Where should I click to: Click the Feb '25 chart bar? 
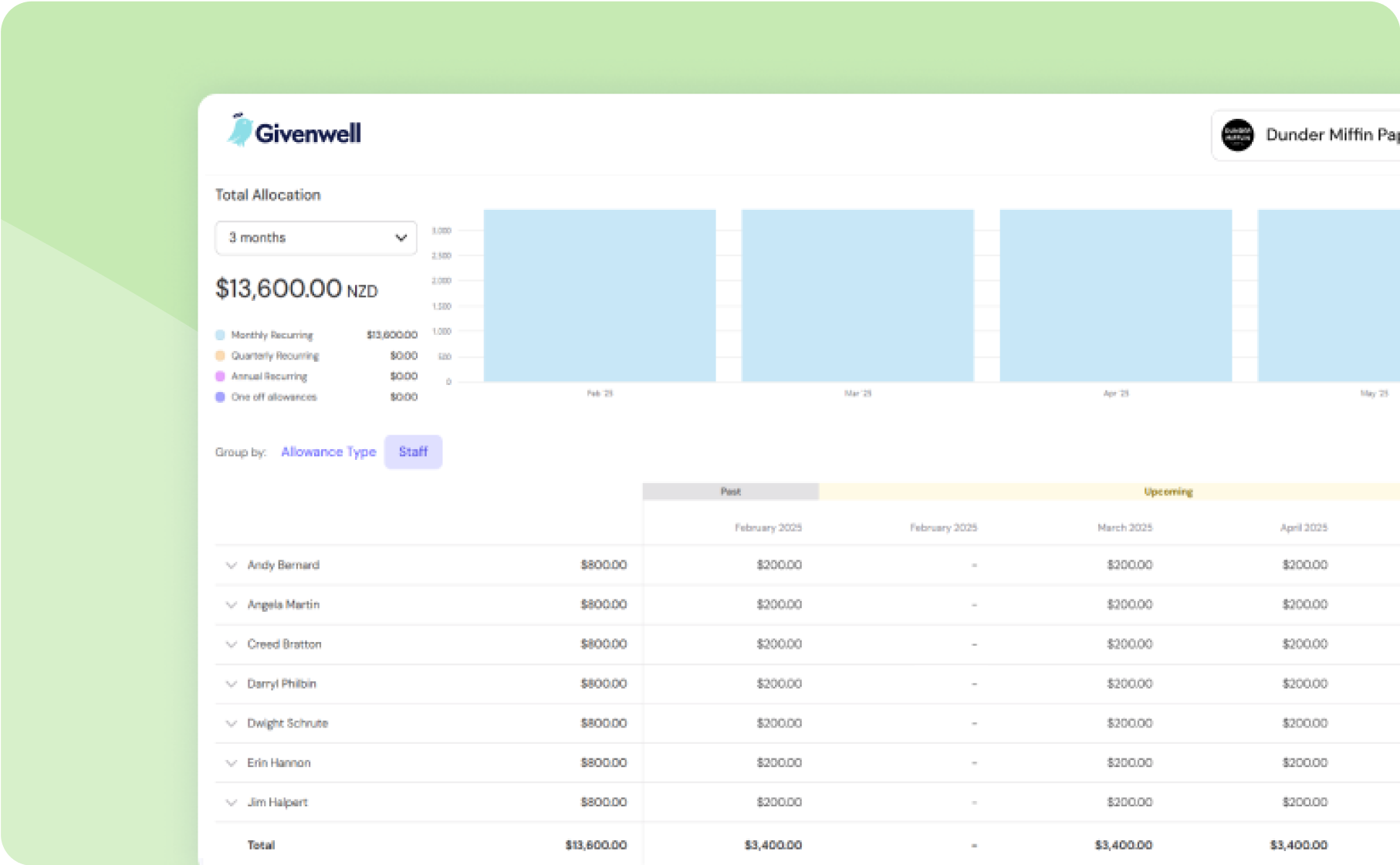[600, 296]
